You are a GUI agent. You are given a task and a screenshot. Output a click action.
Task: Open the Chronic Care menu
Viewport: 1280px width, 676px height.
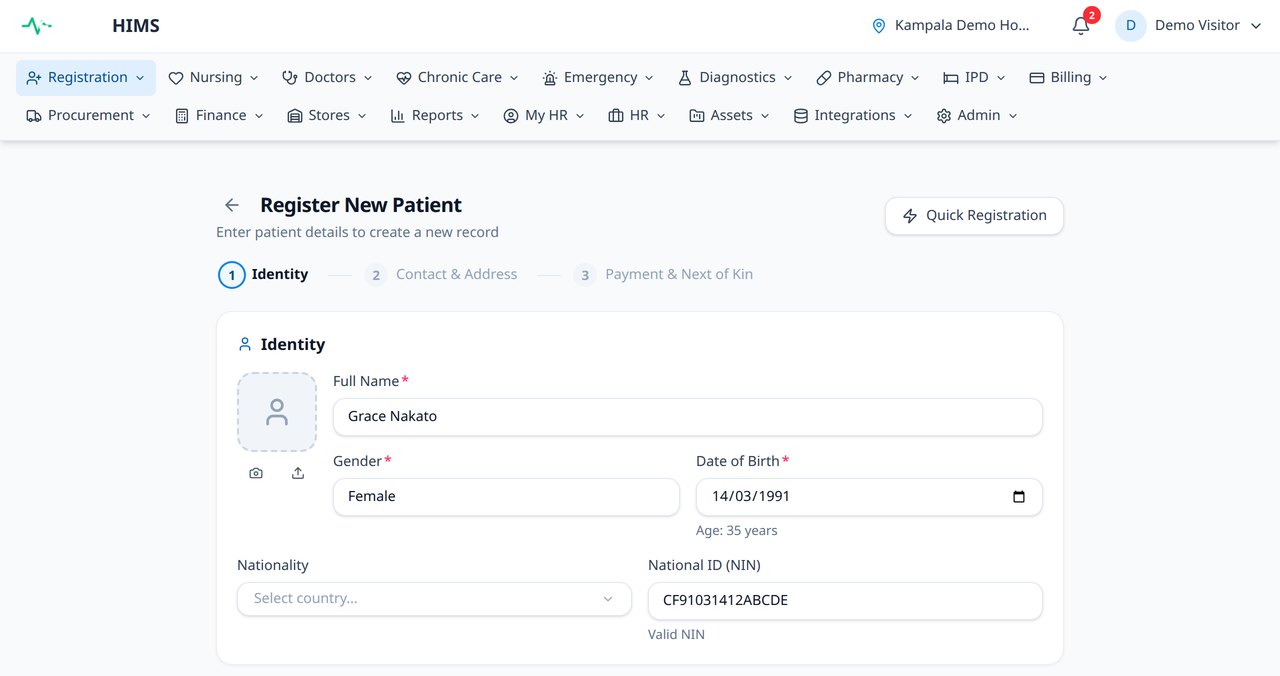pos(458,78)
